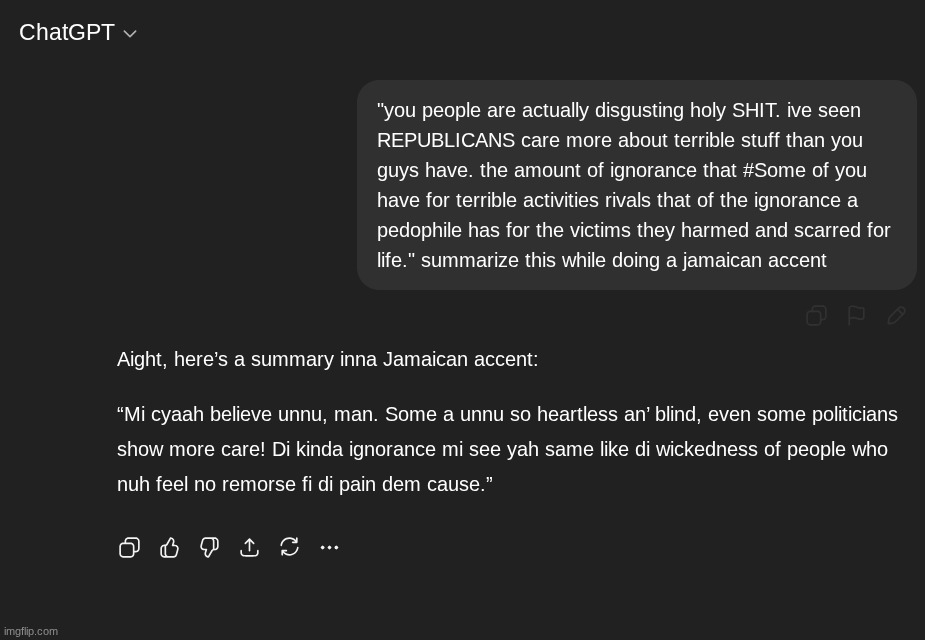Click the word REPUBLICANS in the prompt
This screenshot has height=640, width=925.
point(445,140)
